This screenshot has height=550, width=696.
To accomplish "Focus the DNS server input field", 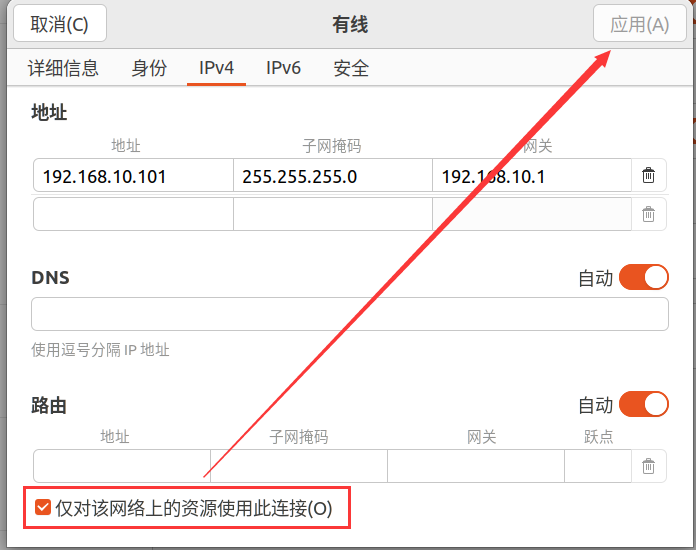I will point(349,314).
